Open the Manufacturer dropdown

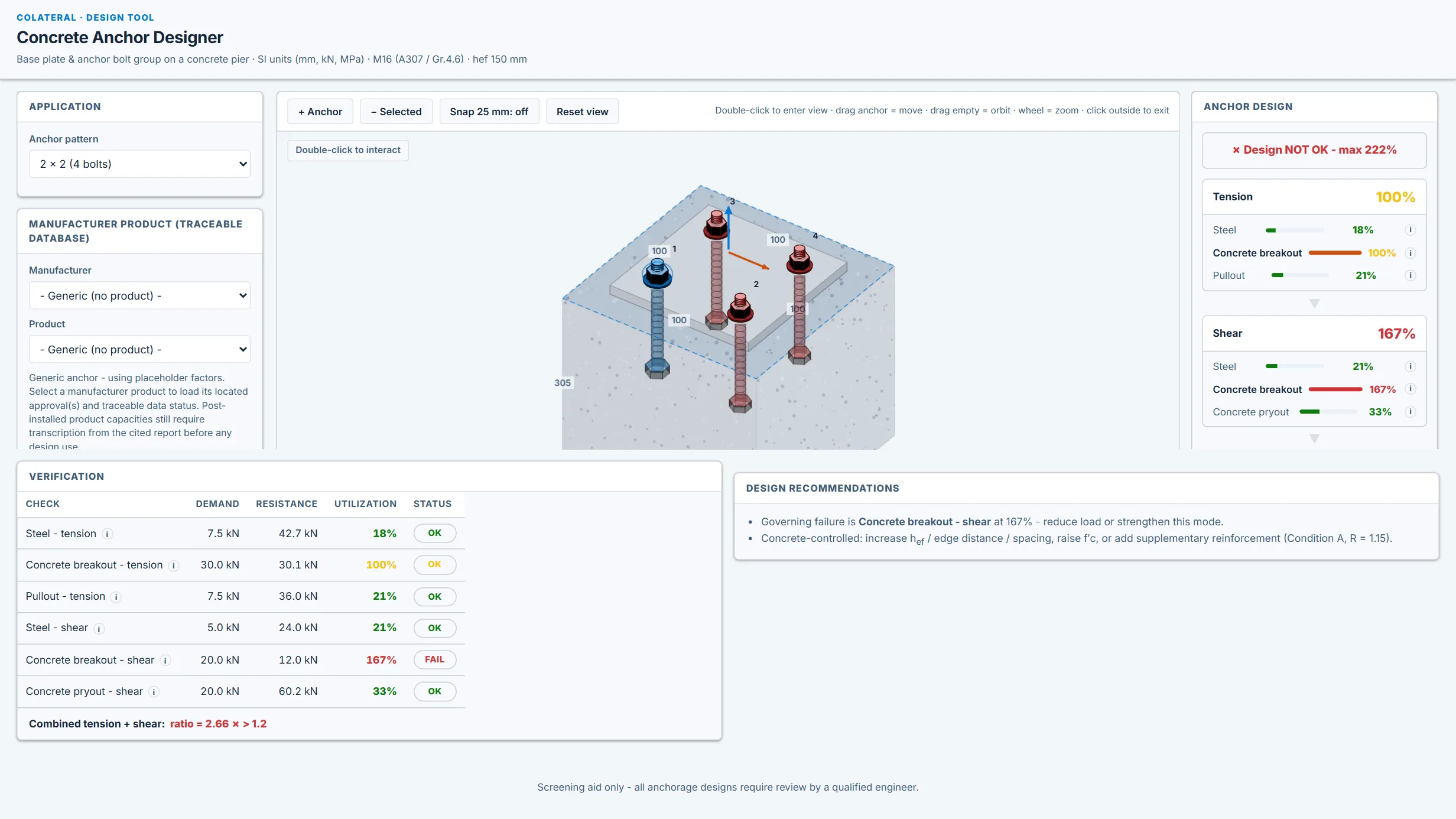pos(139,295)
